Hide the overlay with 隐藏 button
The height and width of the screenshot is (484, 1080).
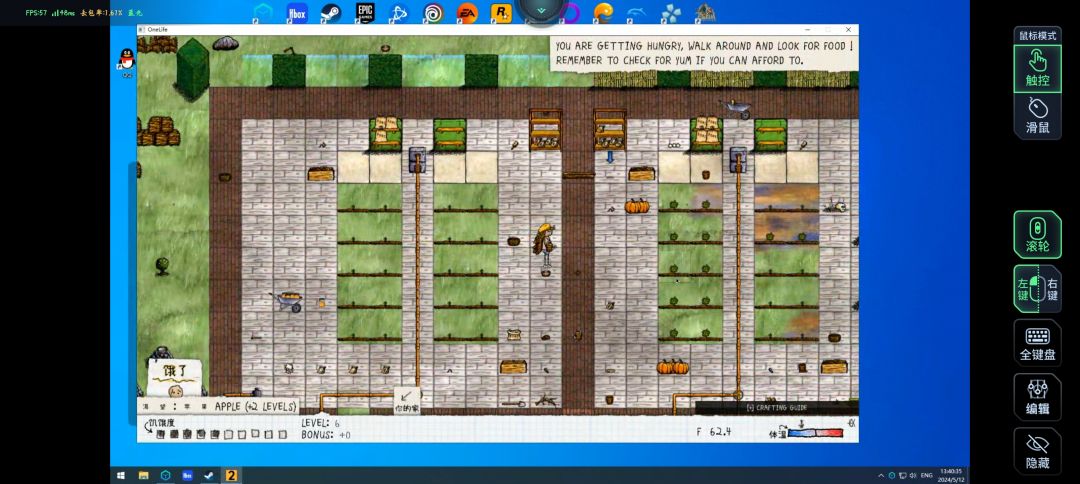coord(1037,452)
